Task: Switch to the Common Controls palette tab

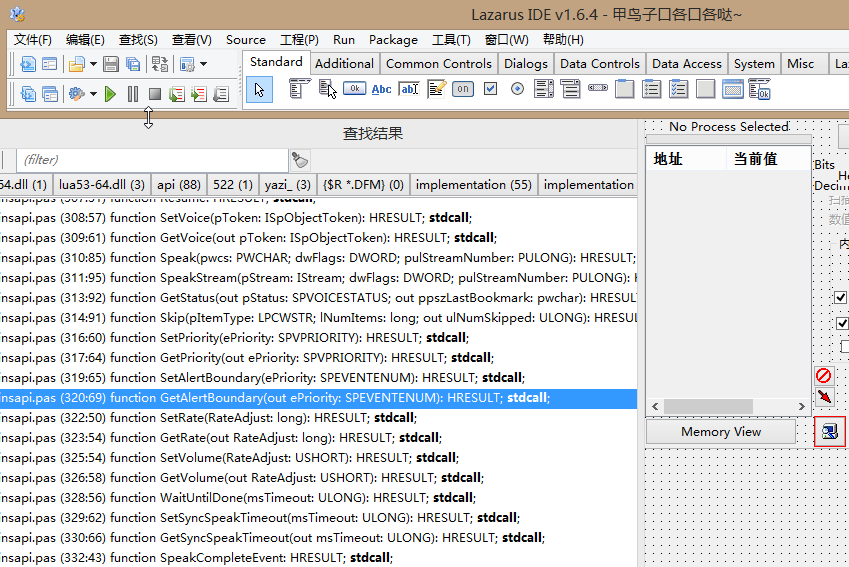Action: click(x=438, y=64)
